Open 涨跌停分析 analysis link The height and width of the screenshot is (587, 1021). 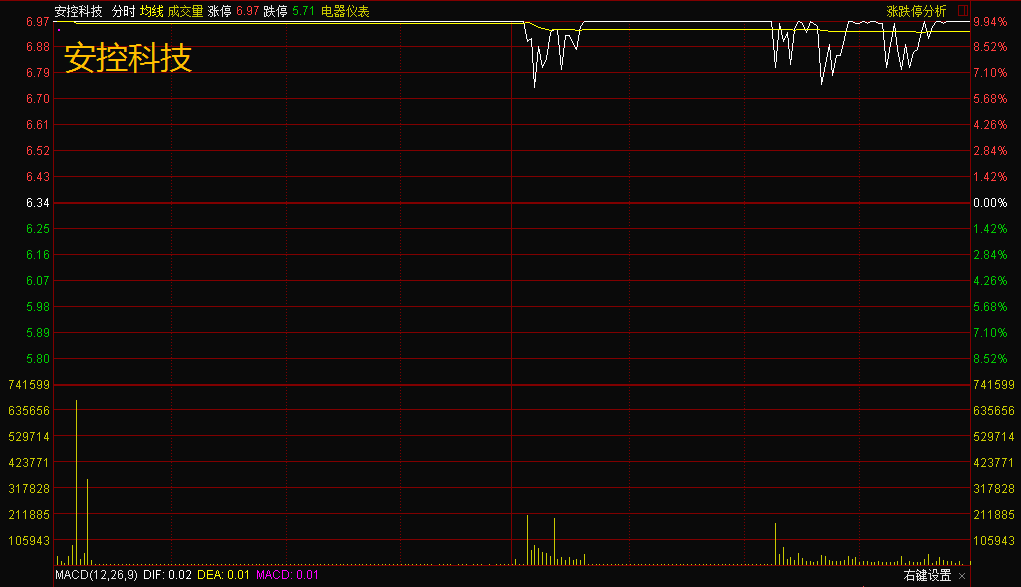916,11
